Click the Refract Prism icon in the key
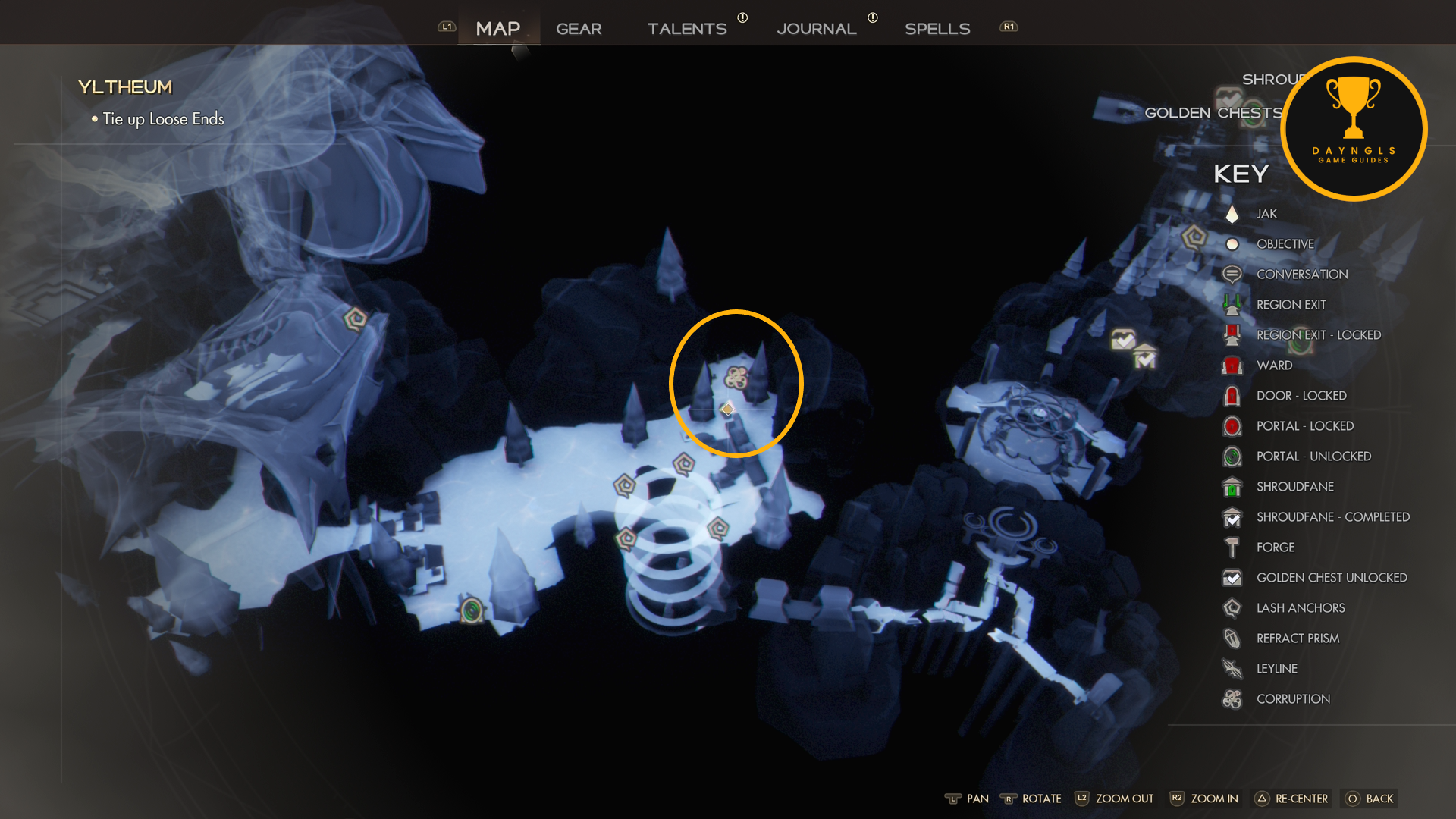 pyautogui.click(x=1232, y=639)
